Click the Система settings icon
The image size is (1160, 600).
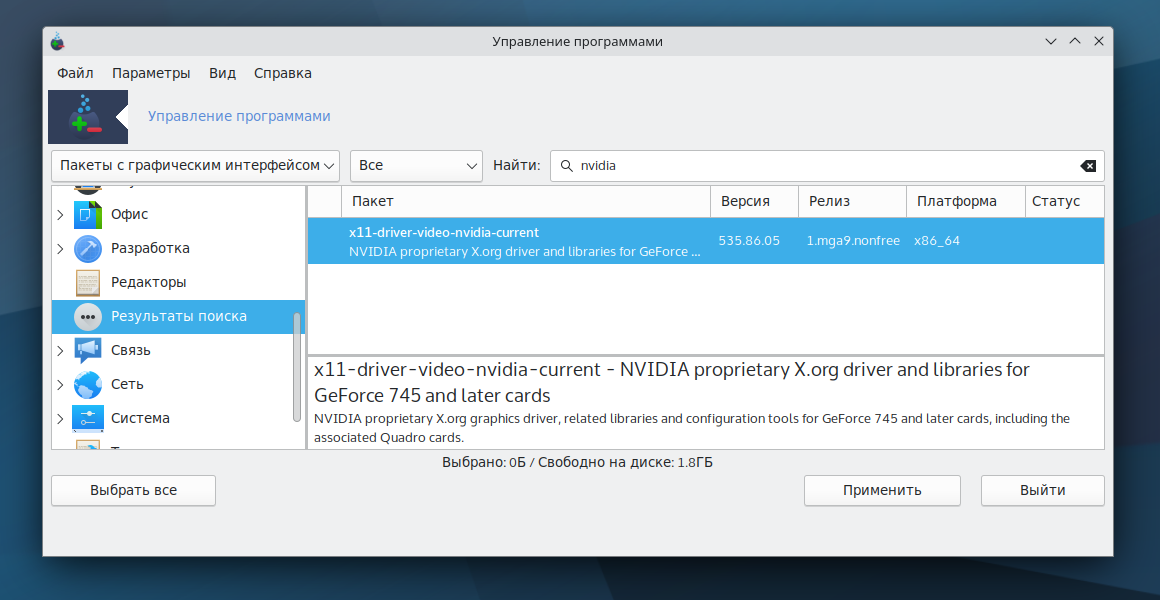click(88, 418)
